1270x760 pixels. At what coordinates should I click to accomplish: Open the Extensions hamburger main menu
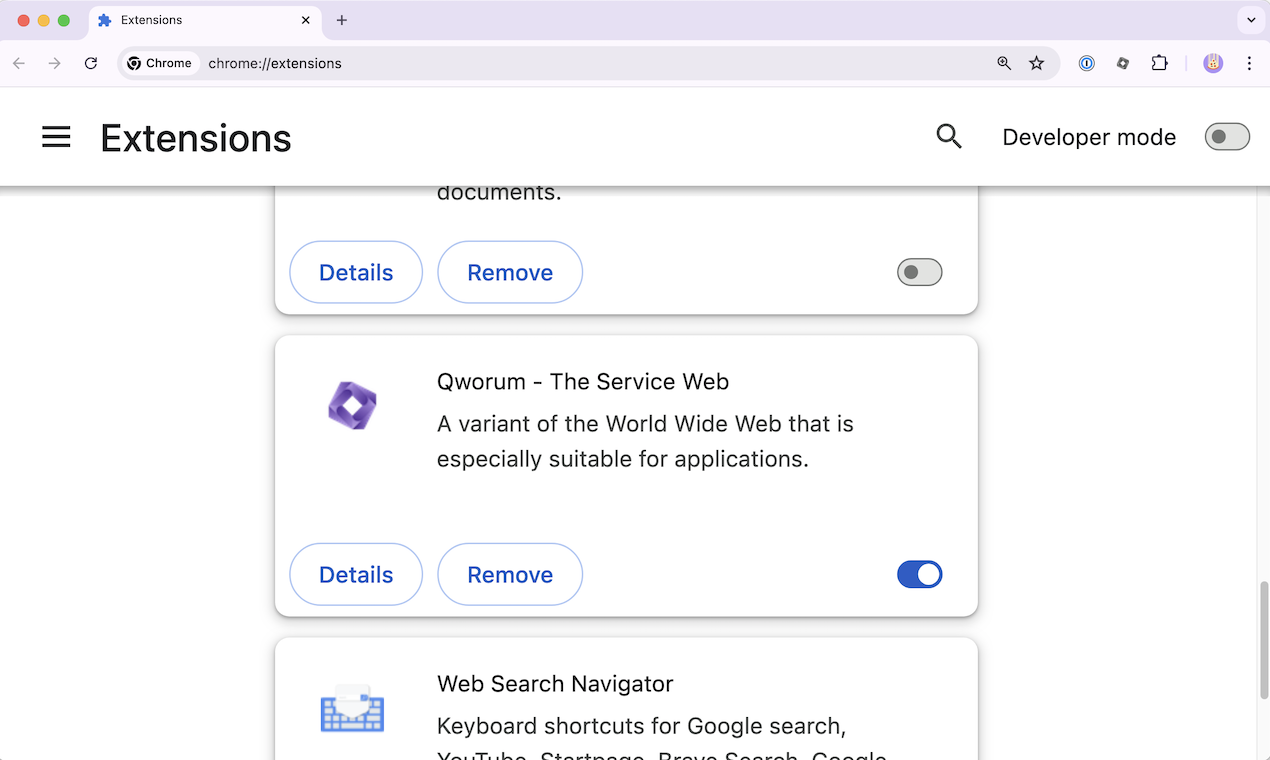click(56, 137)
